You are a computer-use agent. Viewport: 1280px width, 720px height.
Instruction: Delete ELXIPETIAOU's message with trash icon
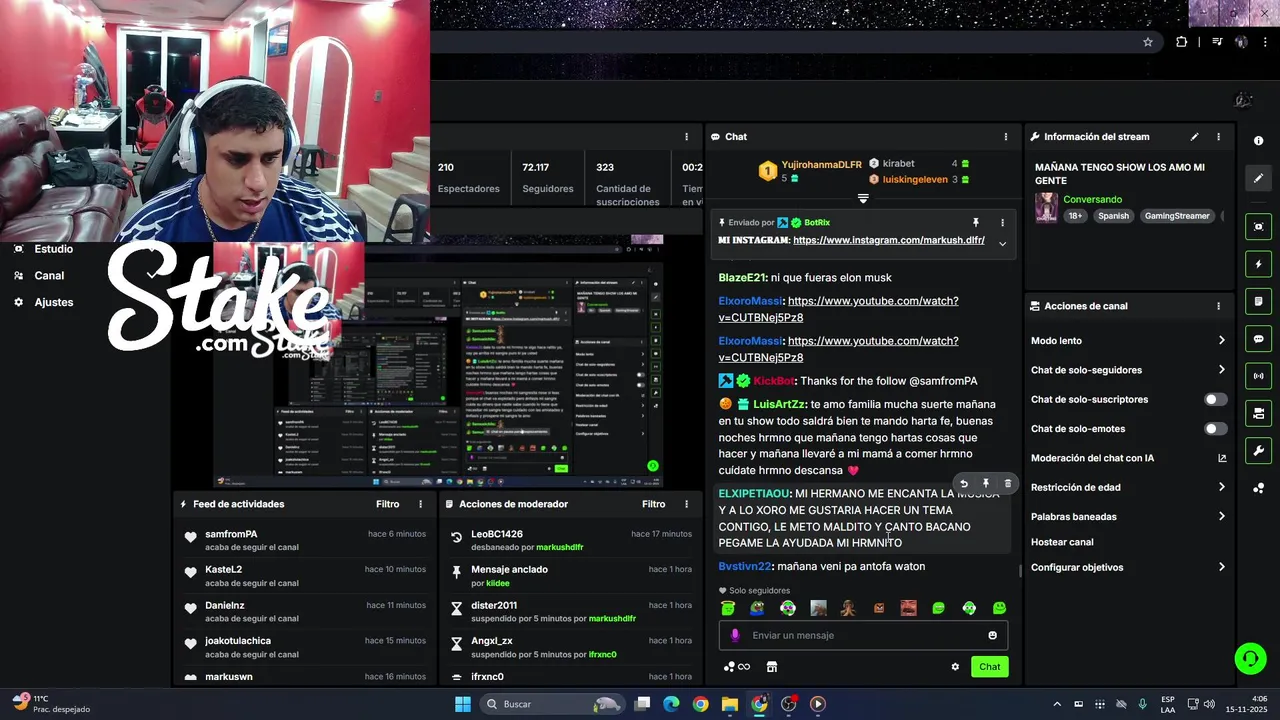click(x=1007, y=484)
